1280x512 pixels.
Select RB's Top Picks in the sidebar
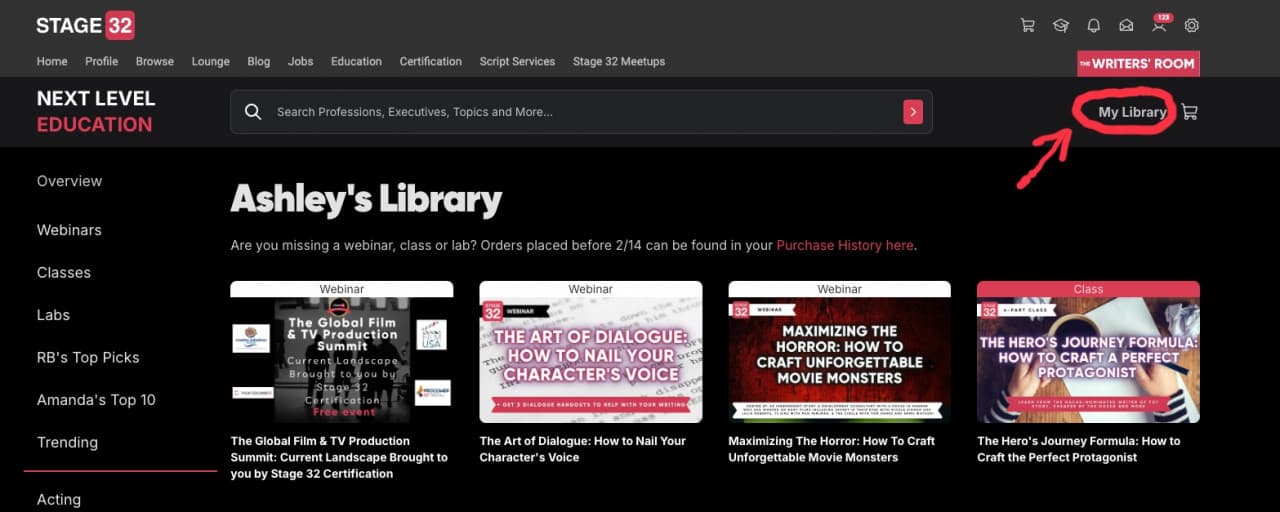pos(88,357)
